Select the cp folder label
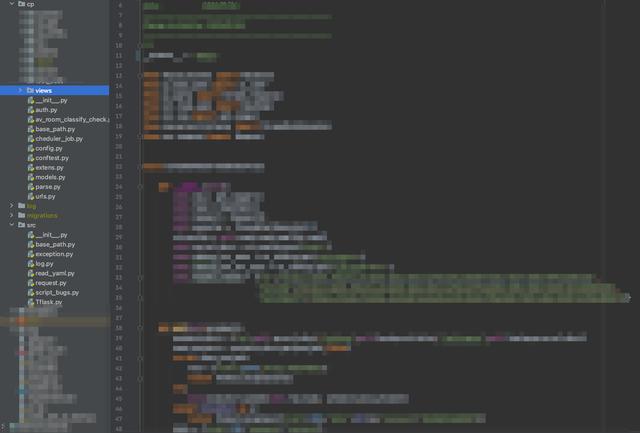 tap(30, 4)
